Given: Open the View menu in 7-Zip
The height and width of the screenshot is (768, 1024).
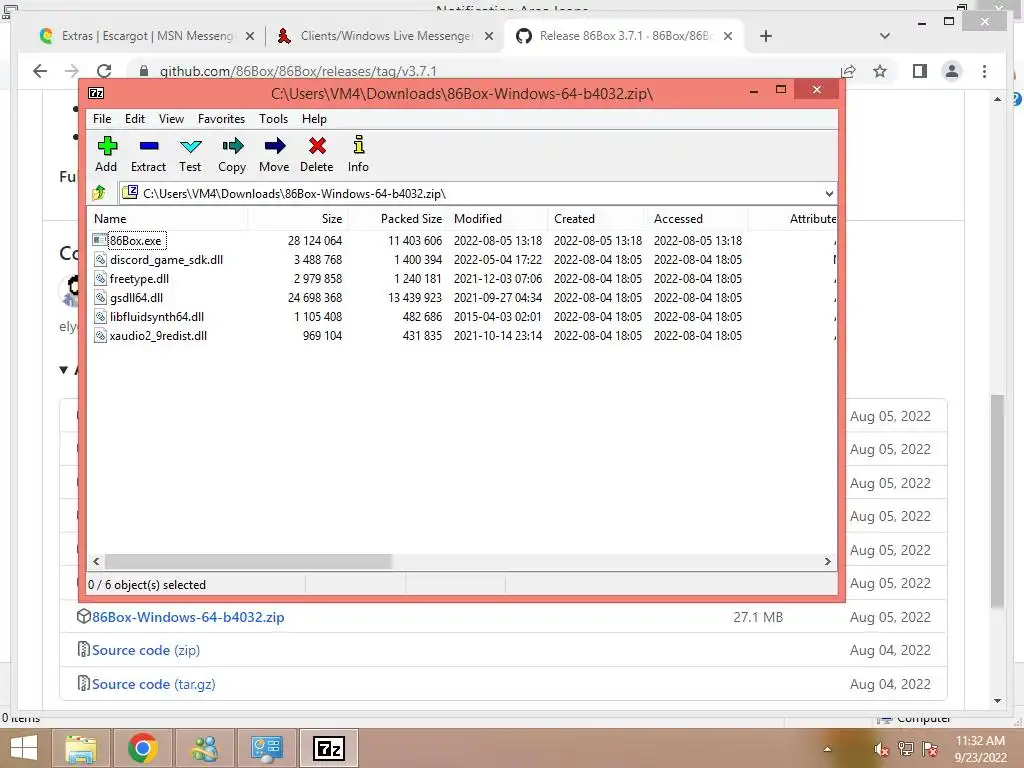Looking at the screenshot, I should pyautogui.click(x=171, y=119).
